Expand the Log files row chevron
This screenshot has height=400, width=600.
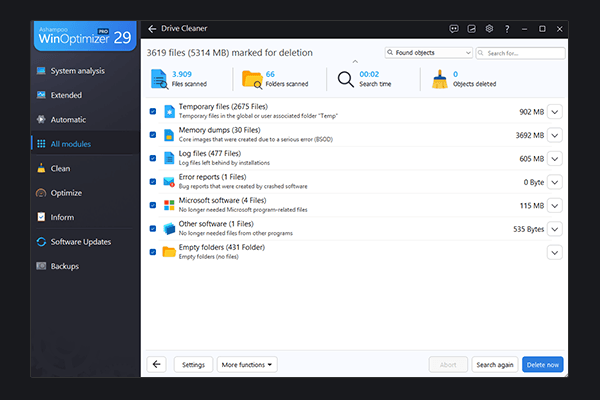tap(554, 159)
